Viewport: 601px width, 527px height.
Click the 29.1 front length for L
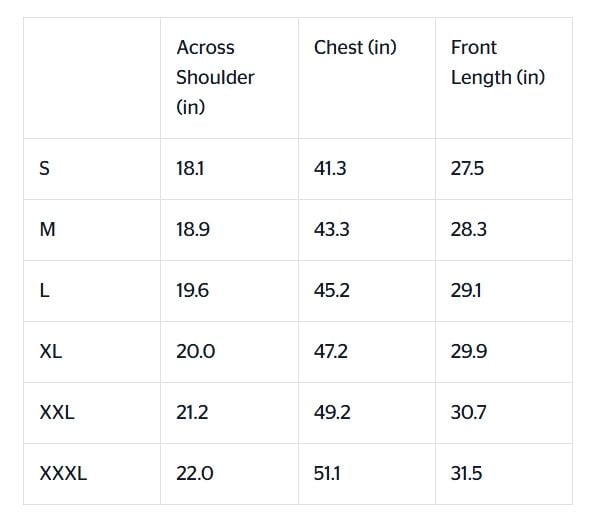467,290
